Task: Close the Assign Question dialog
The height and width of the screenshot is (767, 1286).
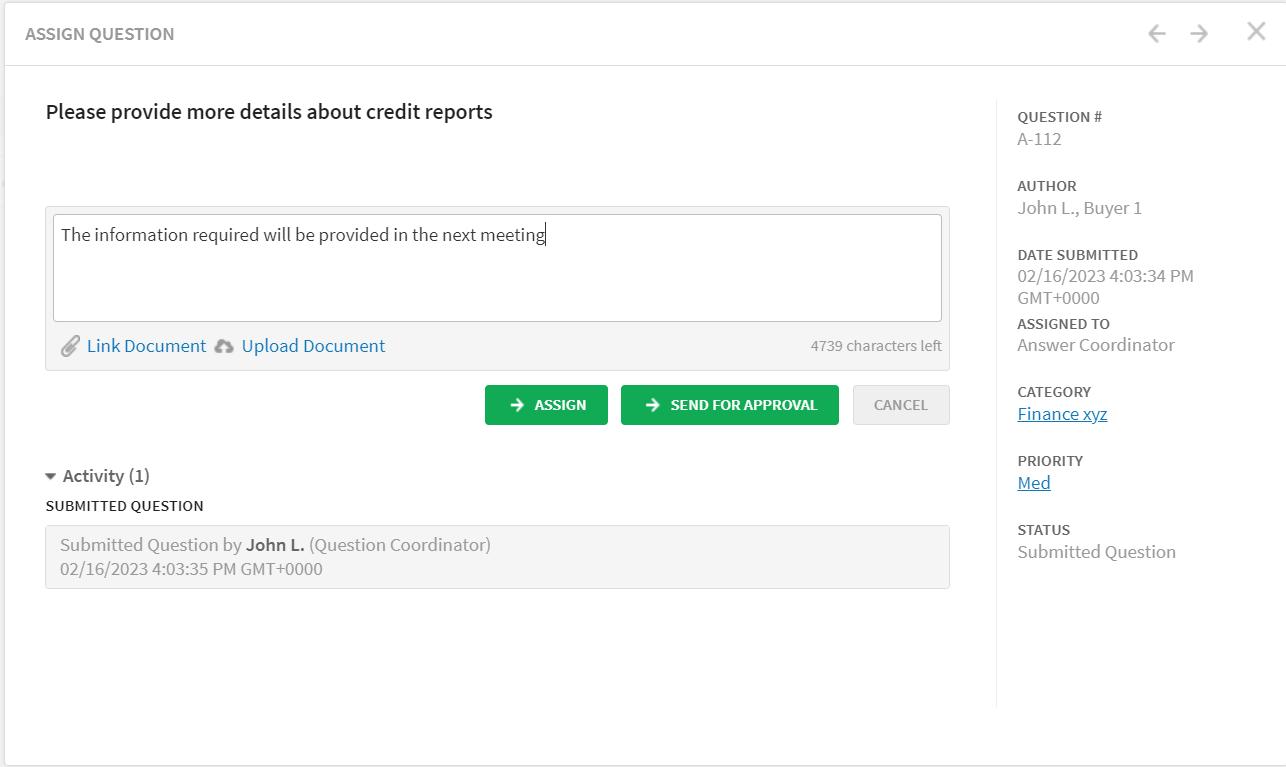Action: [x=1256, y=32]
